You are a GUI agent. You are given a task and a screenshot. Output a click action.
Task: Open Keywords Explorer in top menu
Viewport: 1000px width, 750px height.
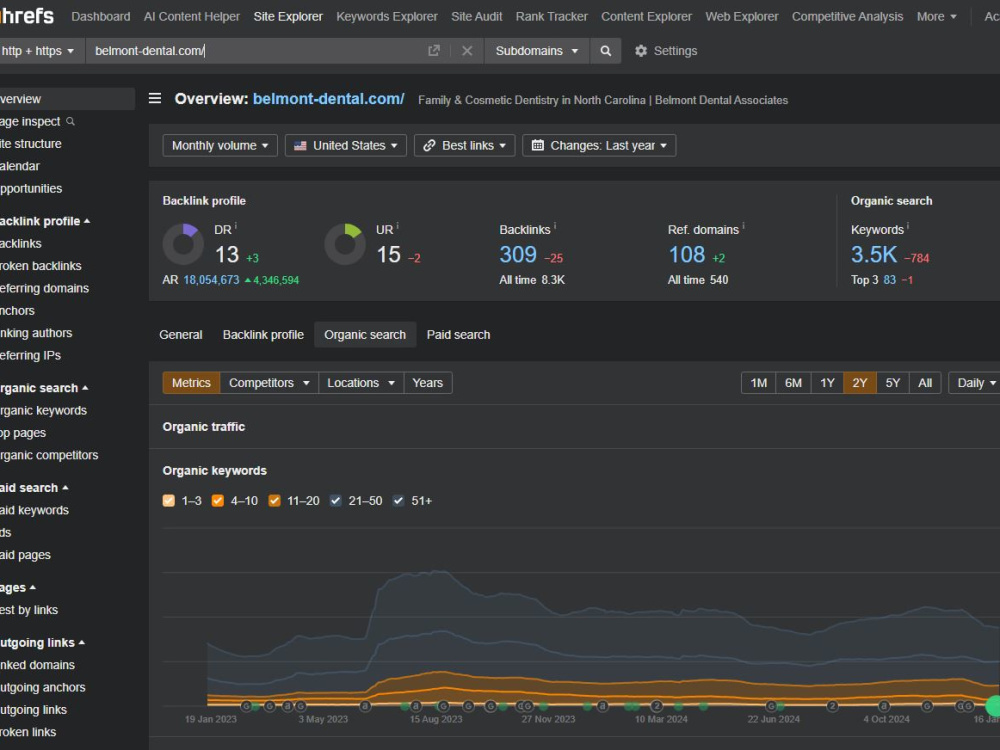(386, 17)
